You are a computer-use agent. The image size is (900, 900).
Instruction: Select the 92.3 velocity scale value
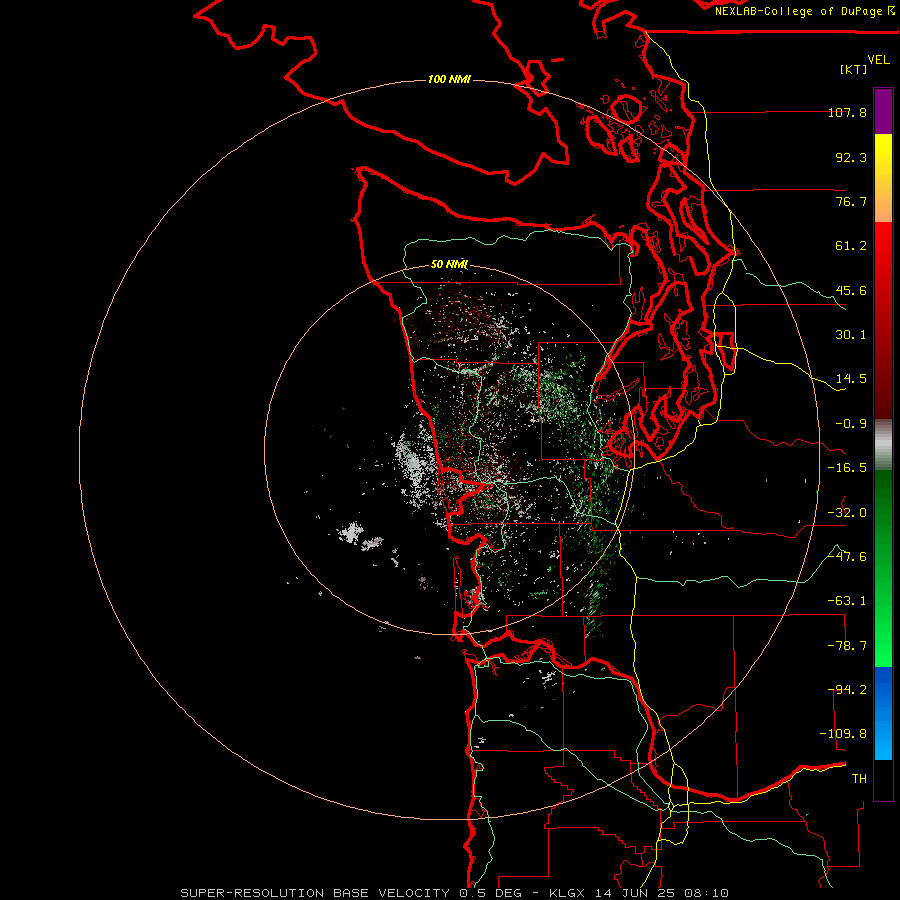point(851,157)
